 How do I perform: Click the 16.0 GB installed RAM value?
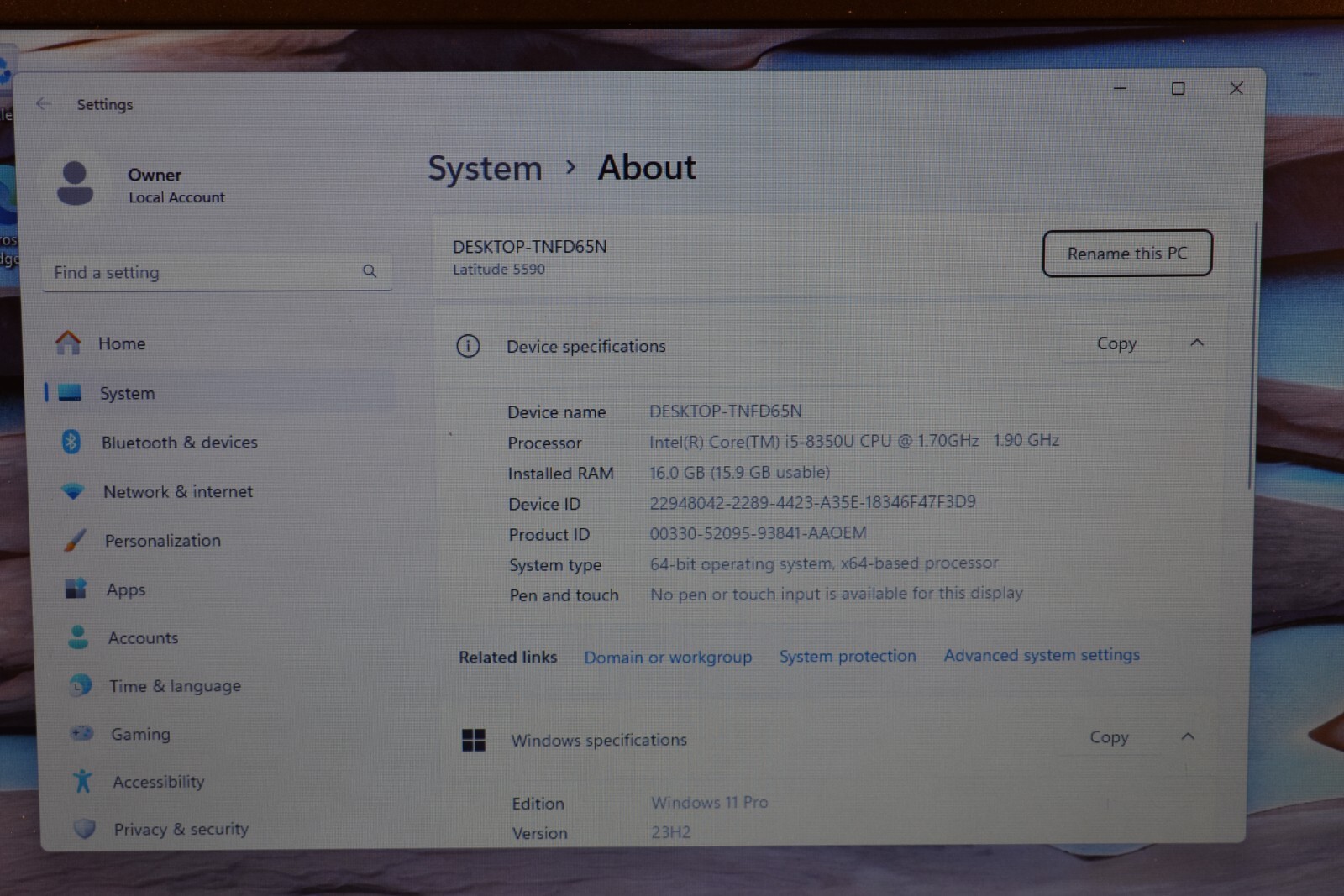coord(739,473)
